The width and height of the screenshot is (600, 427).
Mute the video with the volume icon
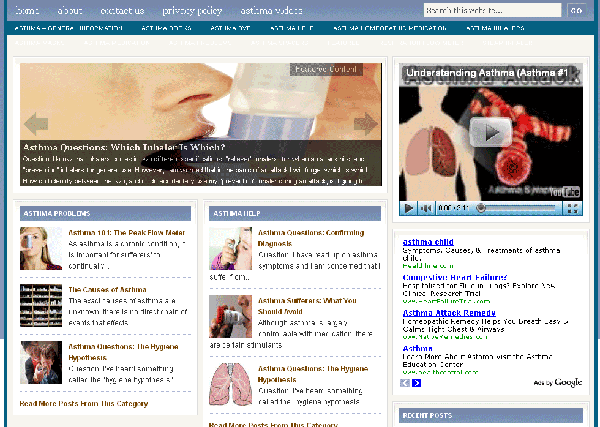tap(426, 208)
